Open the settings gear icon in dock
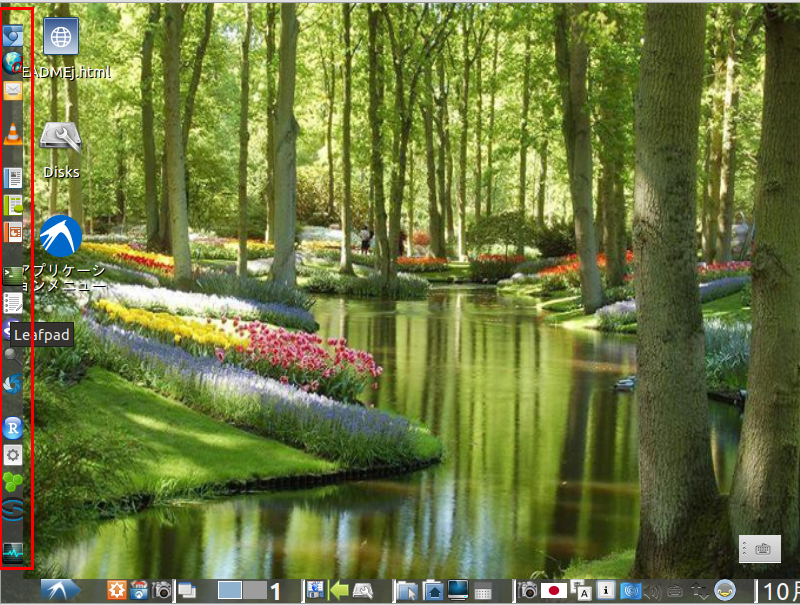This screenshot has width=800, height=605. pyautogui.click(x=13, y=455)
